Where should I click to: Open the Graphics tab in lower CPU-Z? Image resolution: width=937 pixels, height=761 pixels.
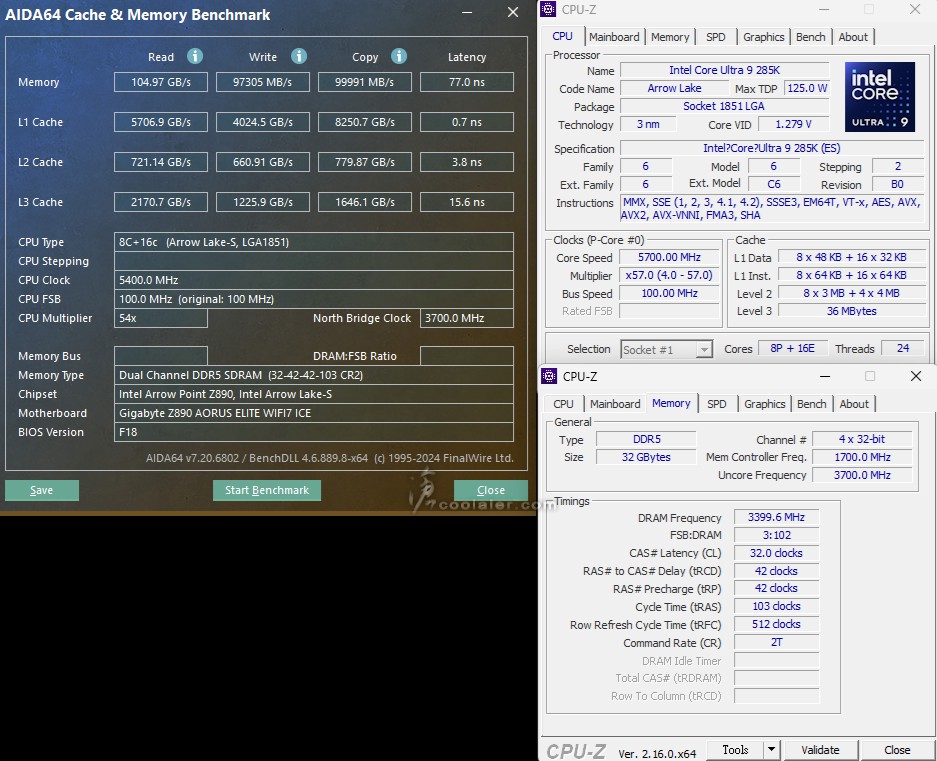coord(765,404)
